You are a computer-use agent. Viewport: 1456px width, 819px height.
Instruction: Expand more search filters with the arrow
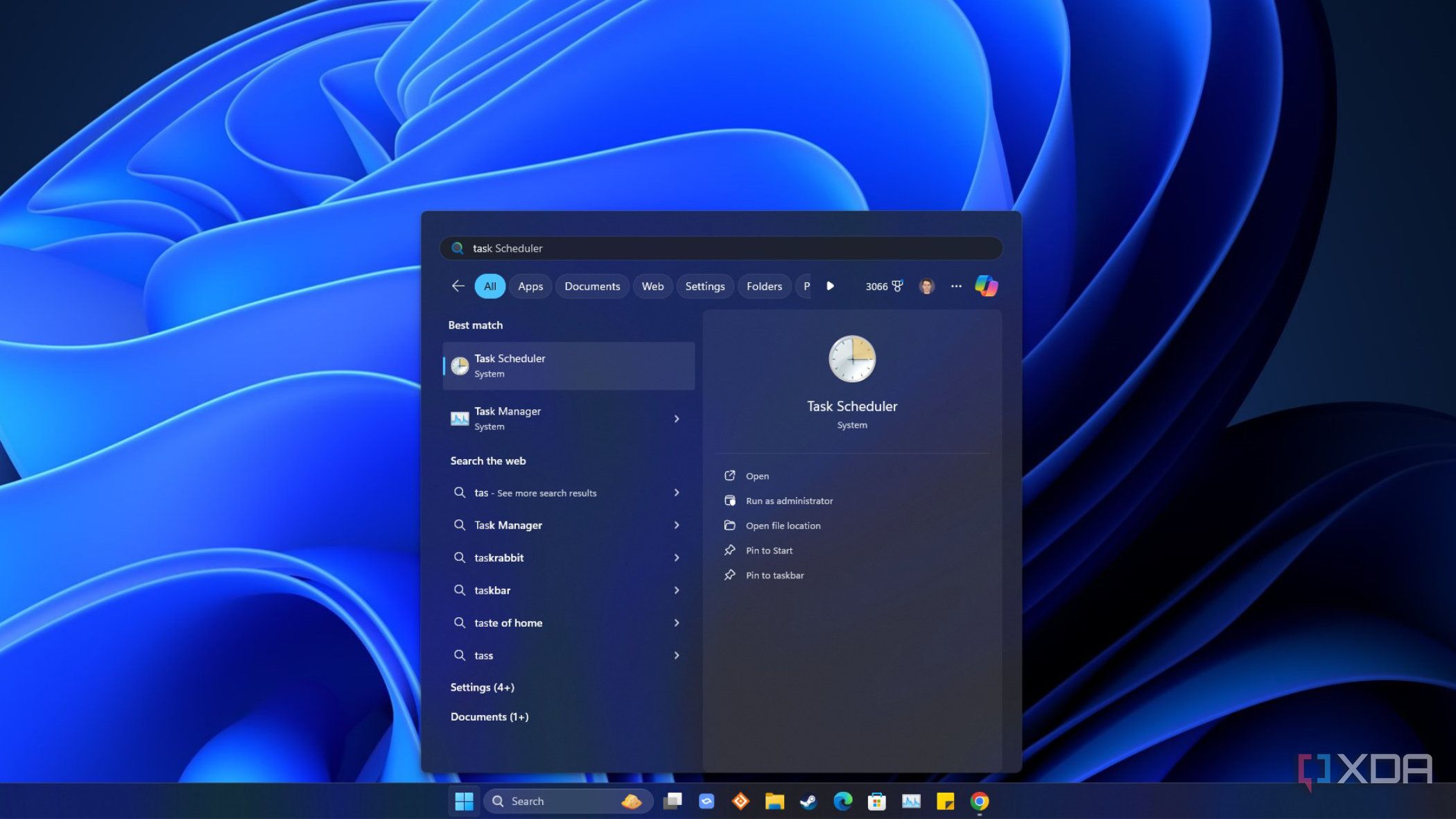[x=831, y=286]
